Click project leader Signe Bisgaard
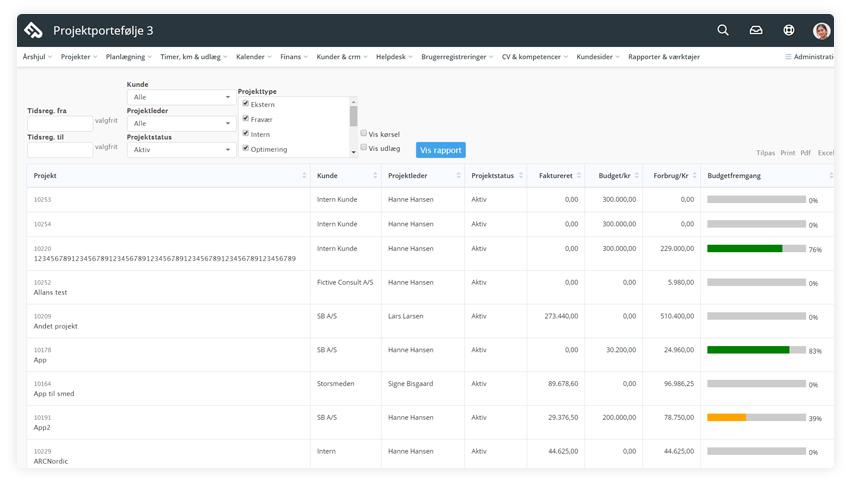The width and height of the screenshot is (850, 482). coord(410,384)
